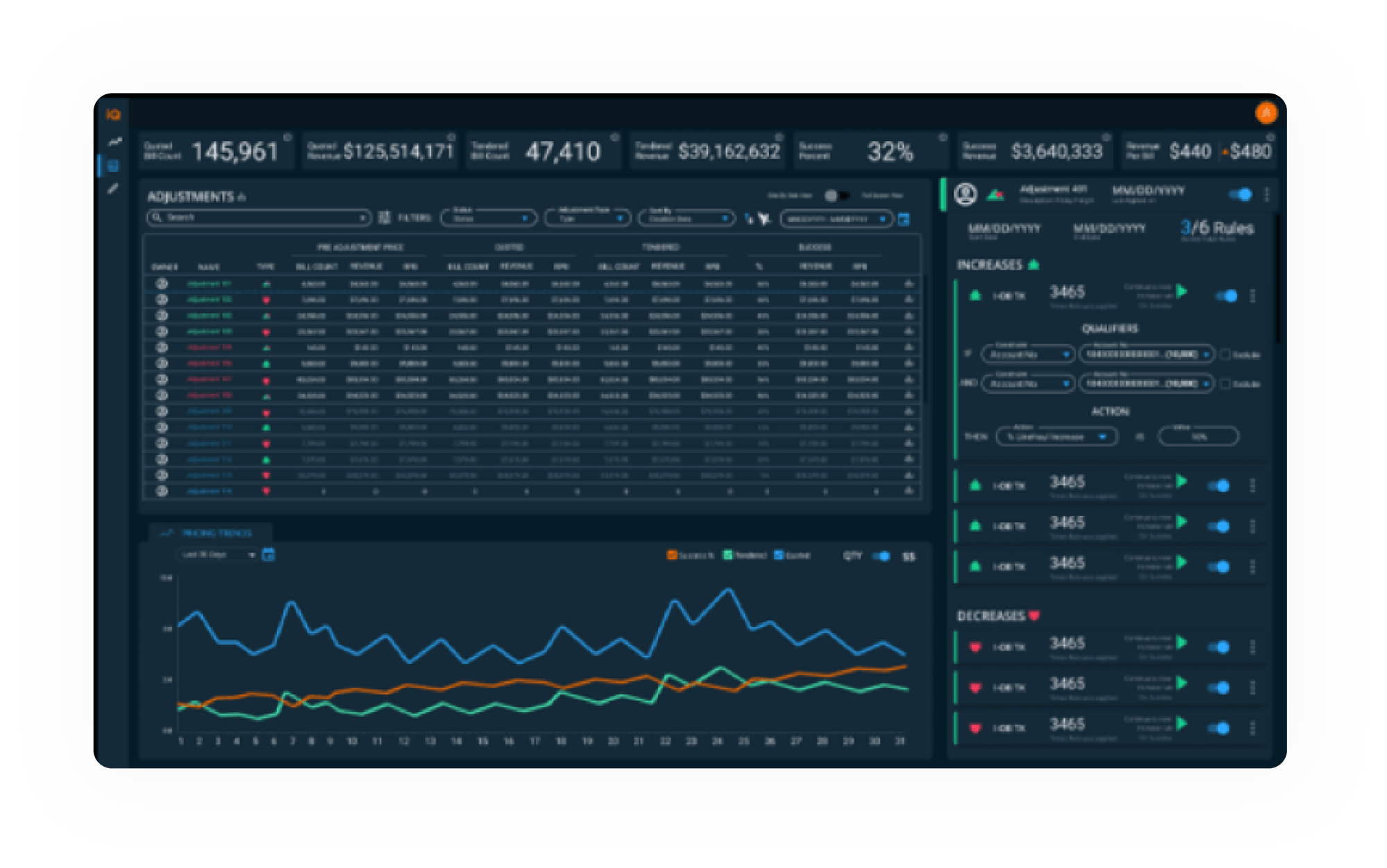Open the IF row Constraint dropdown

coord(1028,355)
